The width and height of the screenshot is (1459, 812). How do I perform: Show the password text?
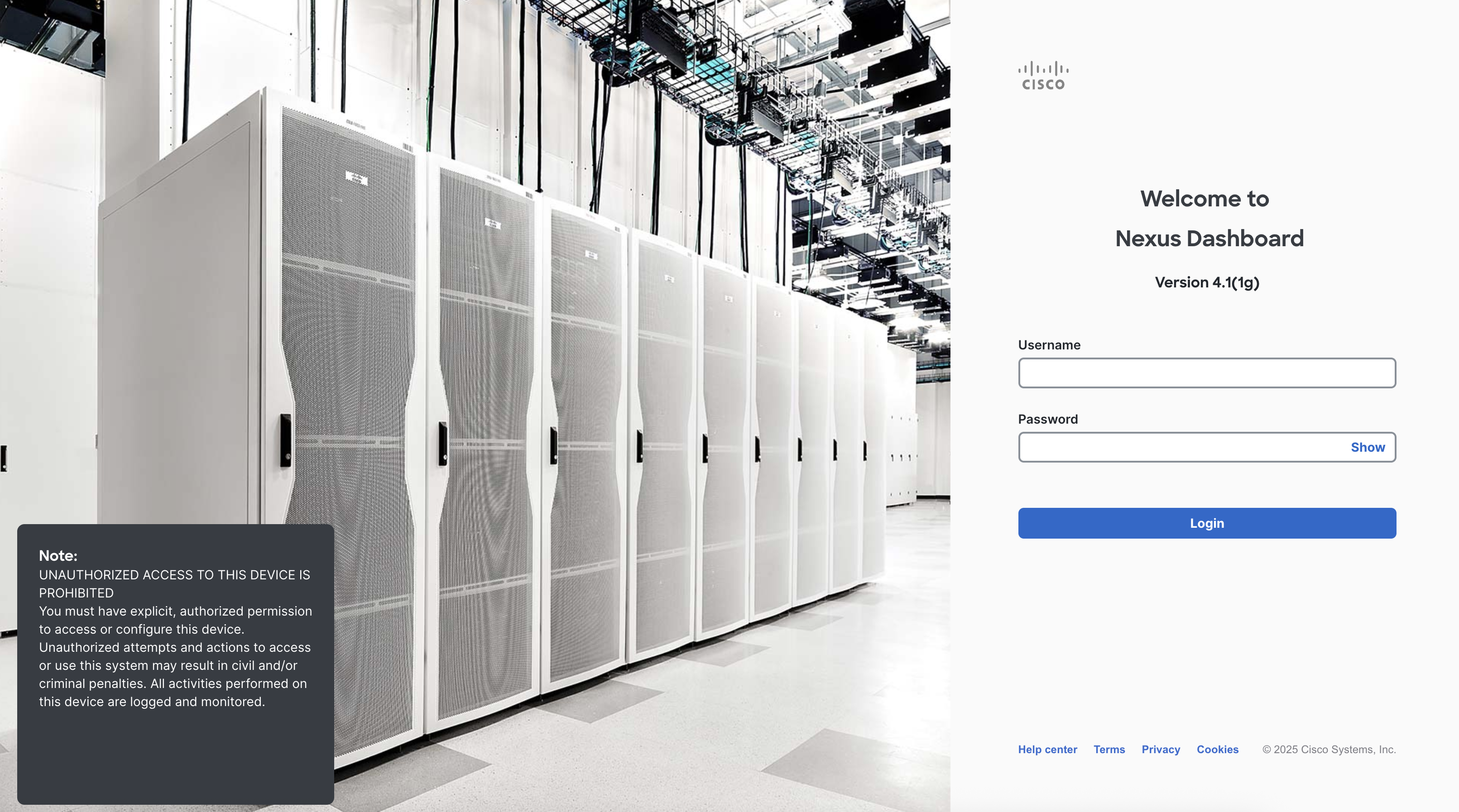[1367, 447]
